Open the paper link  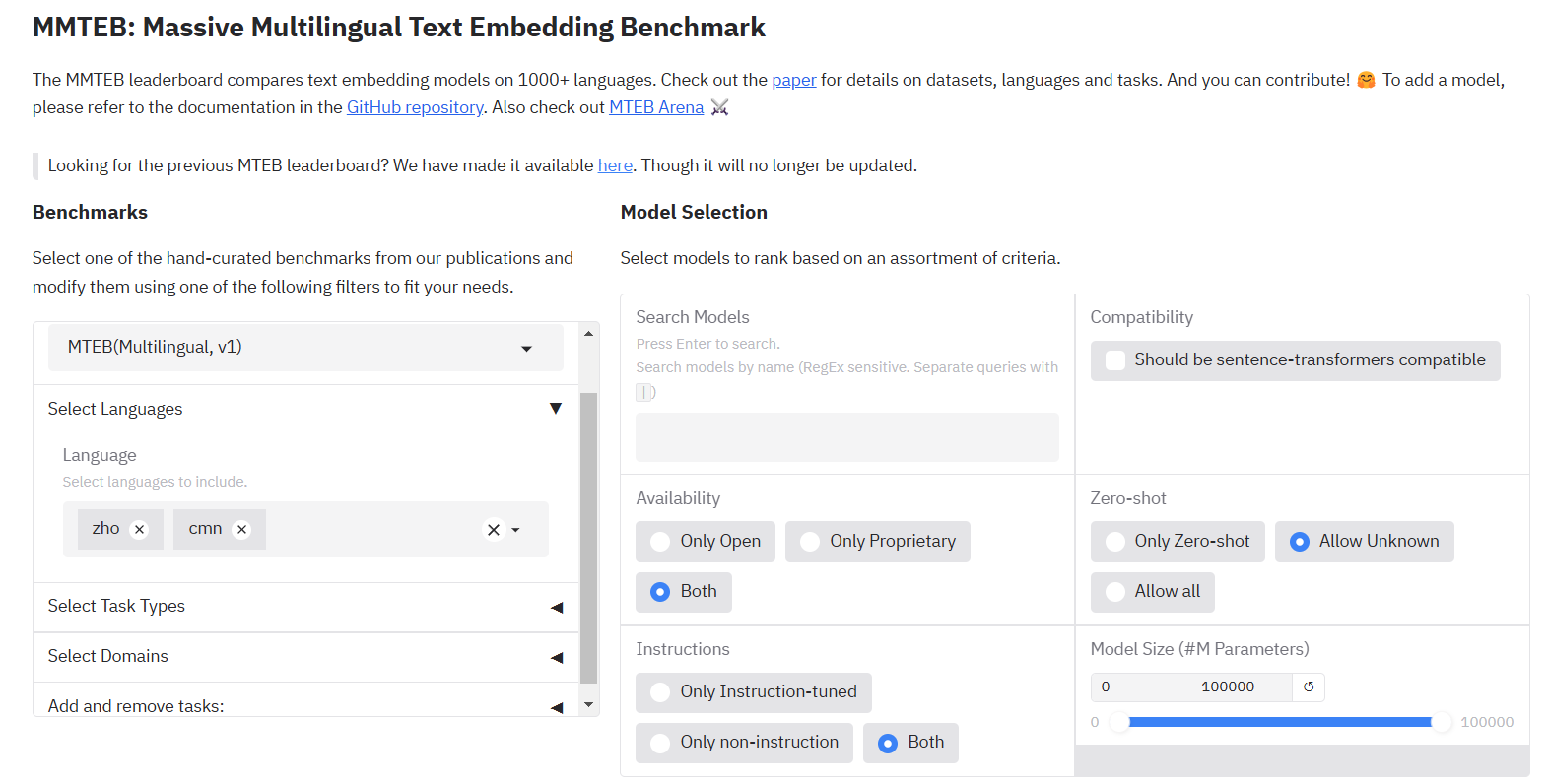pyautogui.click(x=793, y=80)
